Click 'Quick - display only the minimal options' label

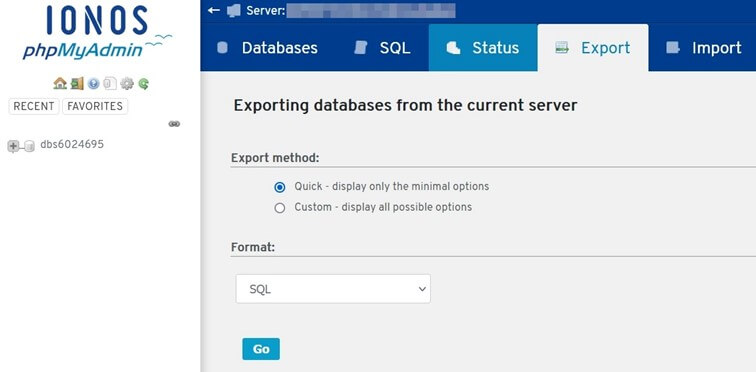(x=392, y=186)
